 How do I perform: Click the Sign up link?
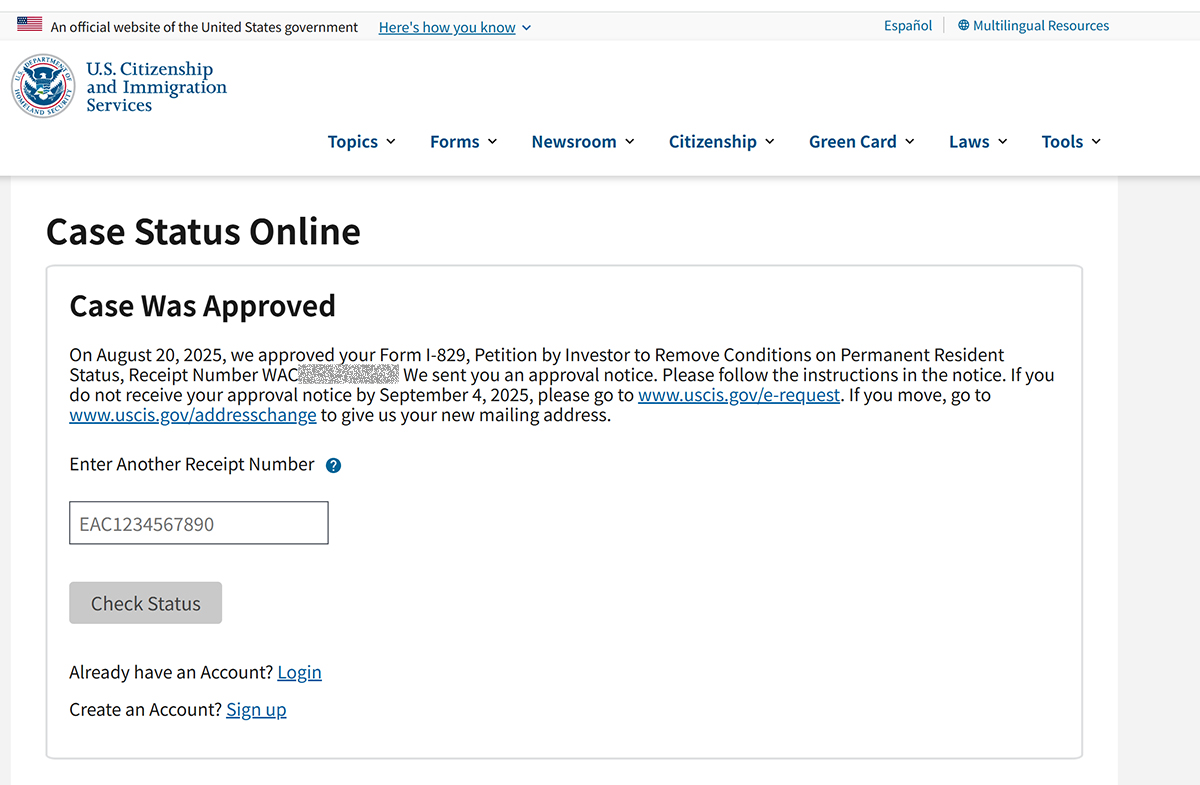tap(256, 710)
